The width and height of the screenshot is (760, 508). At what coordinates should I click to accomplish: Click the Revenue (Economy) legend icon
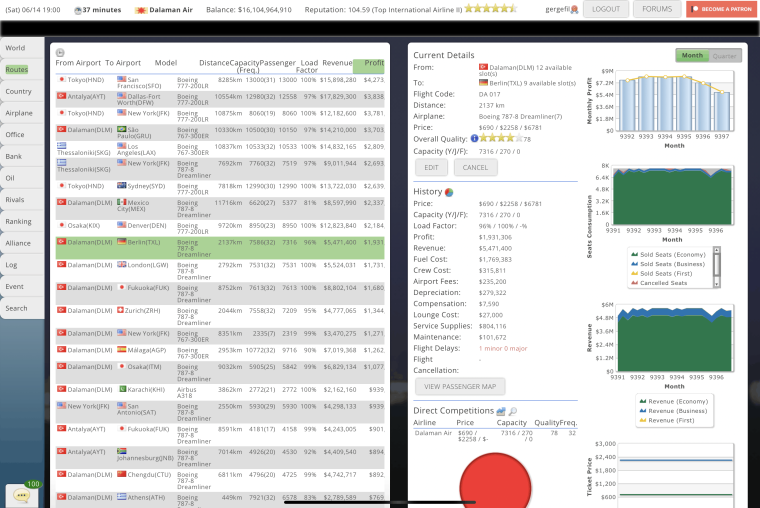pos(643,401)
